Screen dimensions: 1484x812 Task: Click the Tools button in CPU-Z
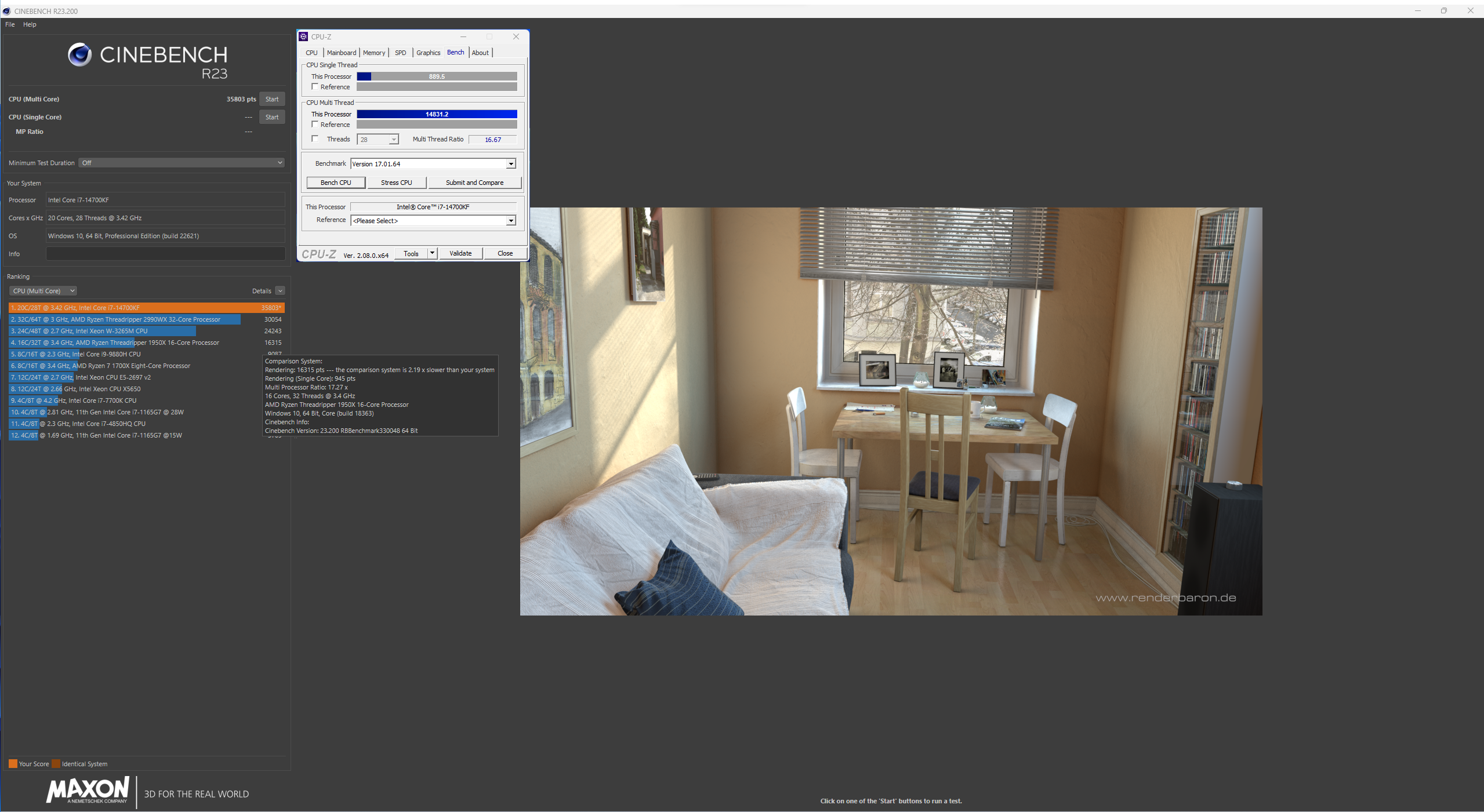(x=411, y=253)
